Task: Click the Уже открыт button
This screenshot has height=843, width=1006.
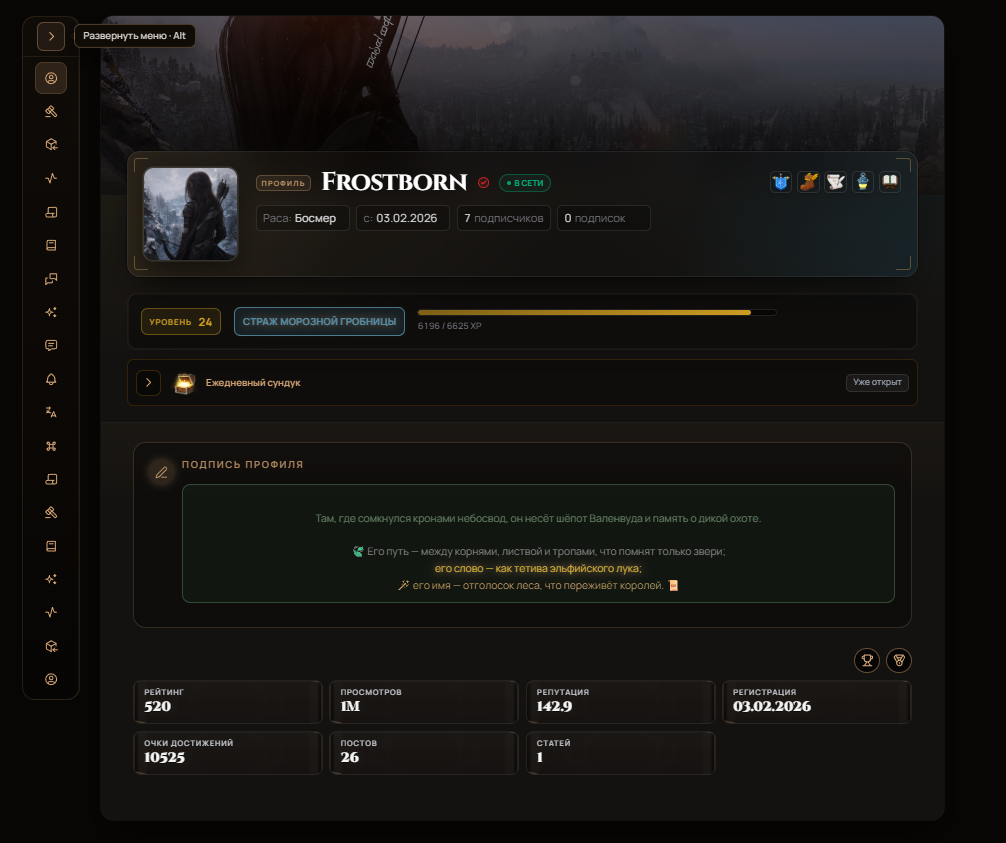Action: point(877,382)
